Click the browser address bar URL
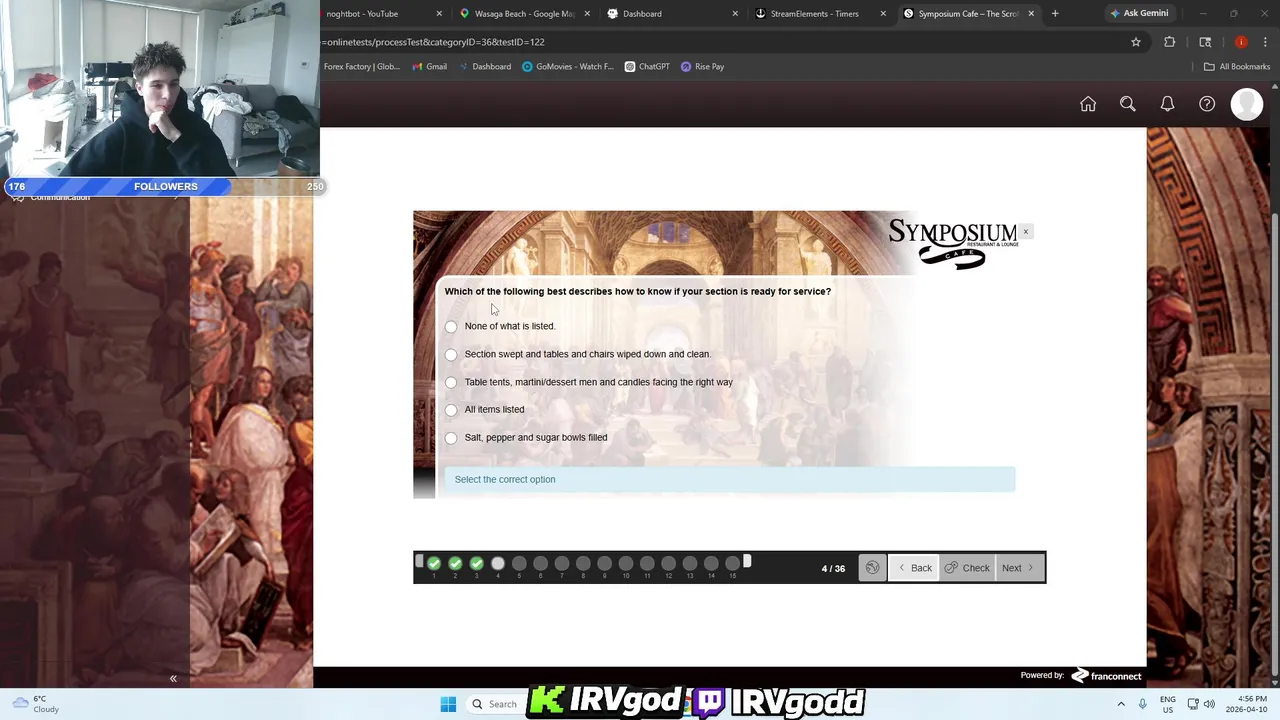This screenshot has height=720, width=1280. pos(720,42)
